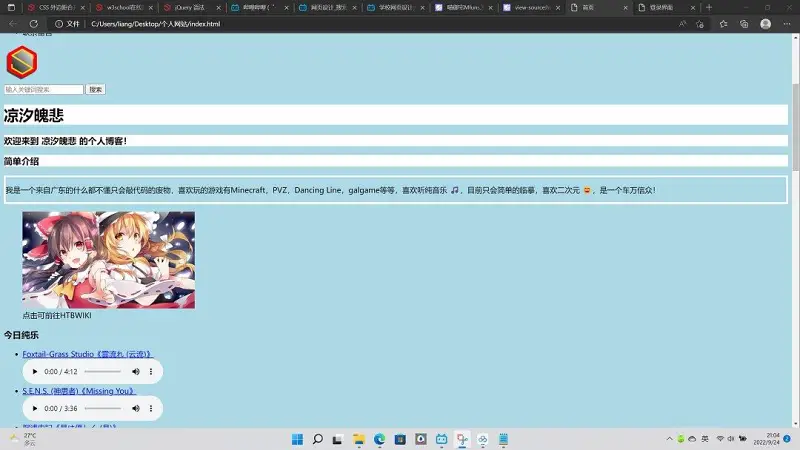Open the Bilibili app on the taskbar
Viewport: 800px width, 450px height.
[441, 439]
